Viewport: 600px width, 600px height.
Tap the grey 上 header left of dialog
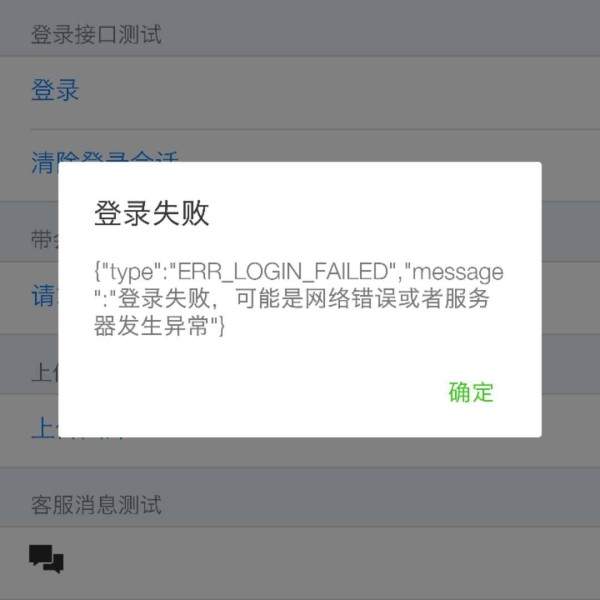pyautogui.click(x=45, y=373)
